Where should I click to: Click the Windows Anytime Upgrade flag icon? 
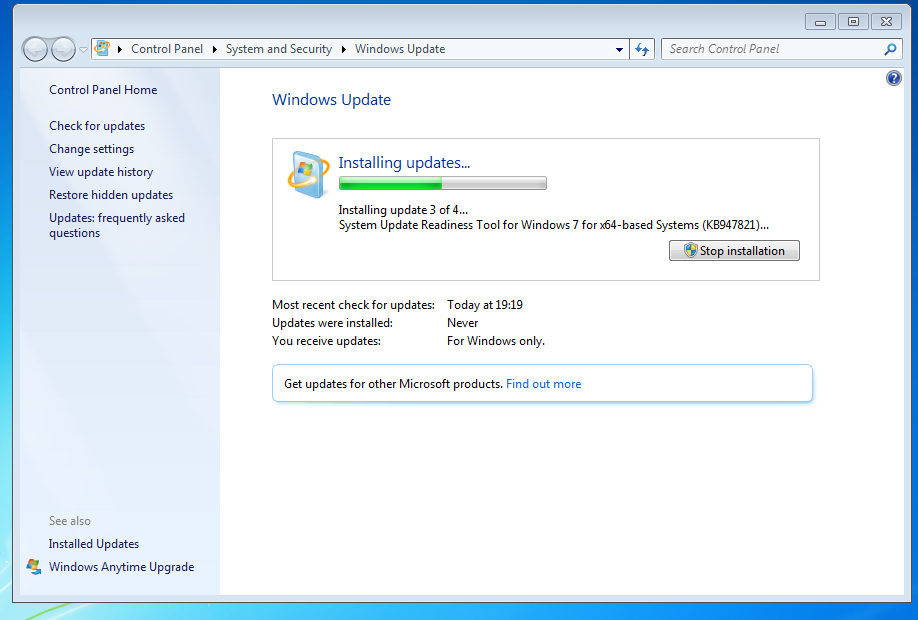pos(34,567)
